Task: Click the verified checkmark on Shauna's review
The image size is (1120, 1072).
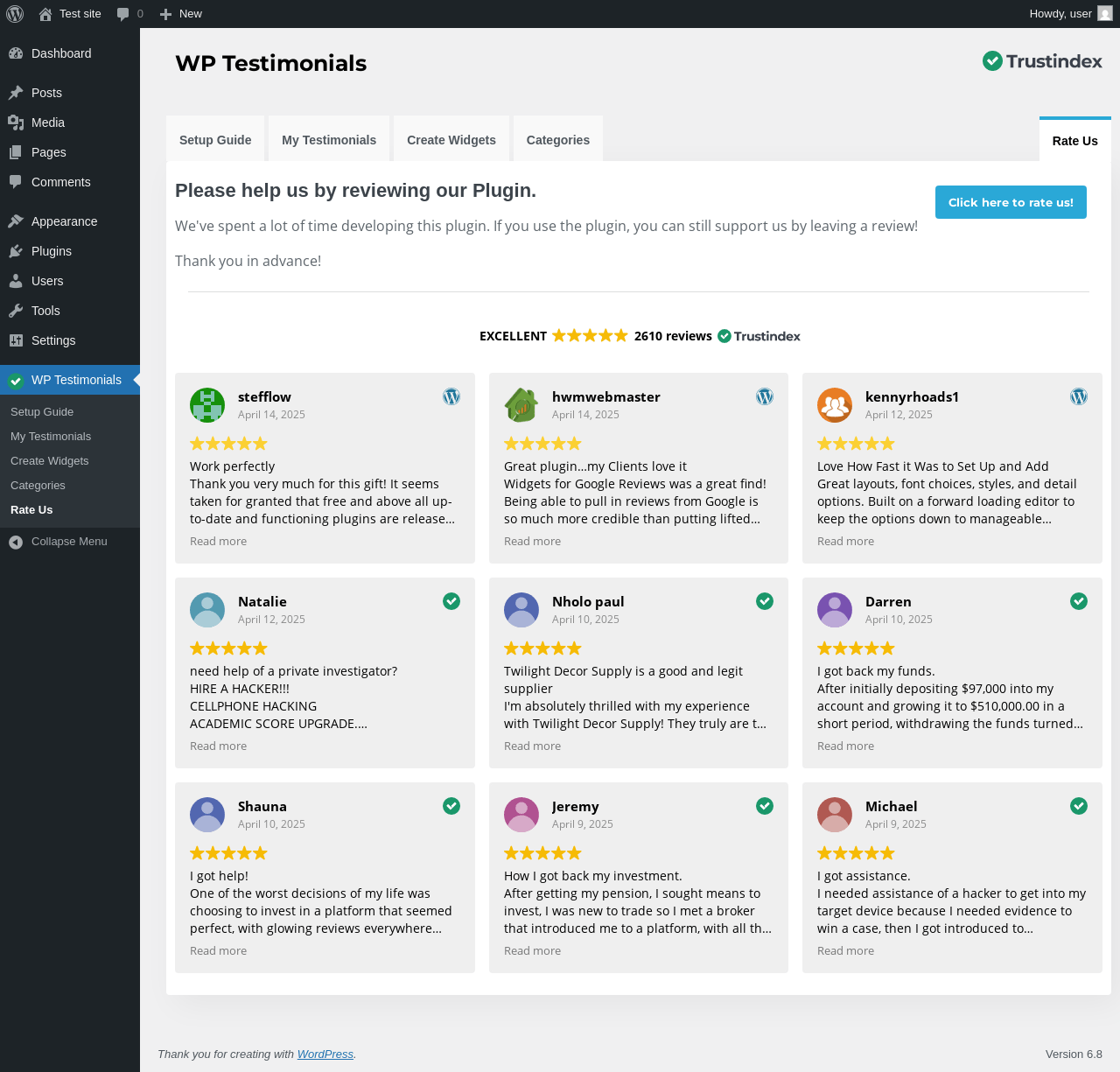Action: click(451, 806)
